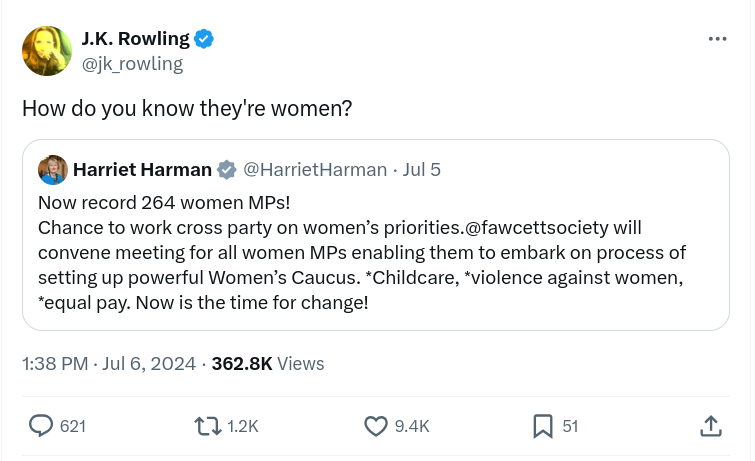Viewport: 755px width, 461px height.
Task: Open the Harriet Harman name link
Action: point(142,169)
